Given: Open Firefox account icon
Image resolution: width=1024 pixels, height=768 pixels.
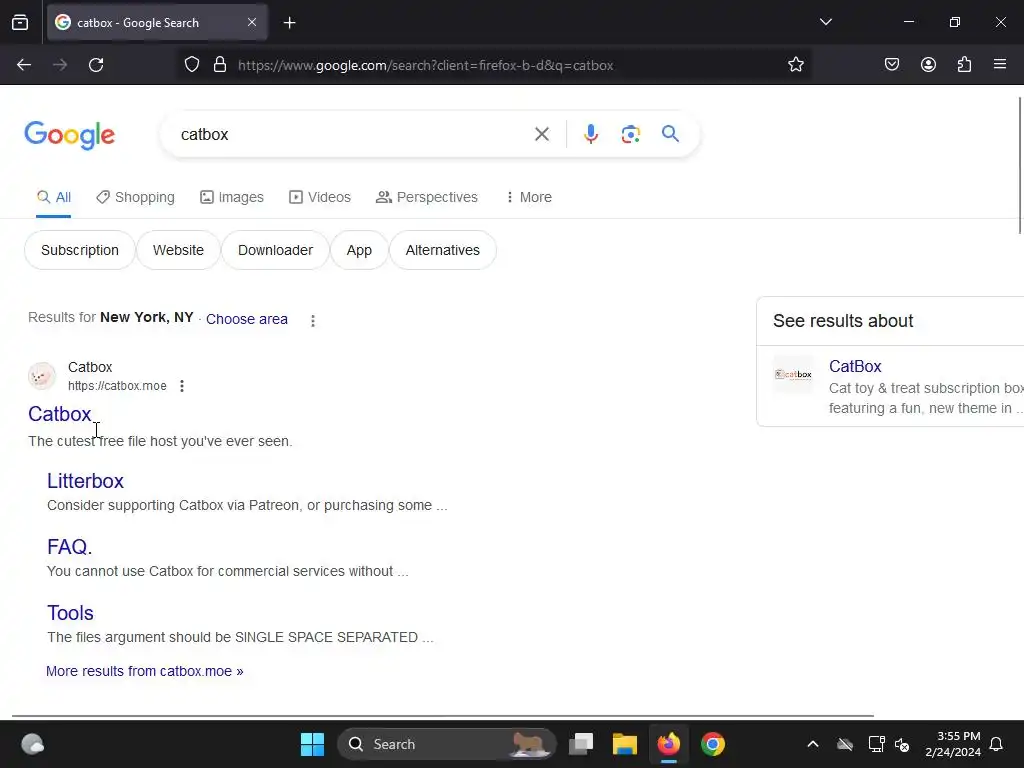Looking at the screenshot, I should pyautogui.click(x=928, y=65).
